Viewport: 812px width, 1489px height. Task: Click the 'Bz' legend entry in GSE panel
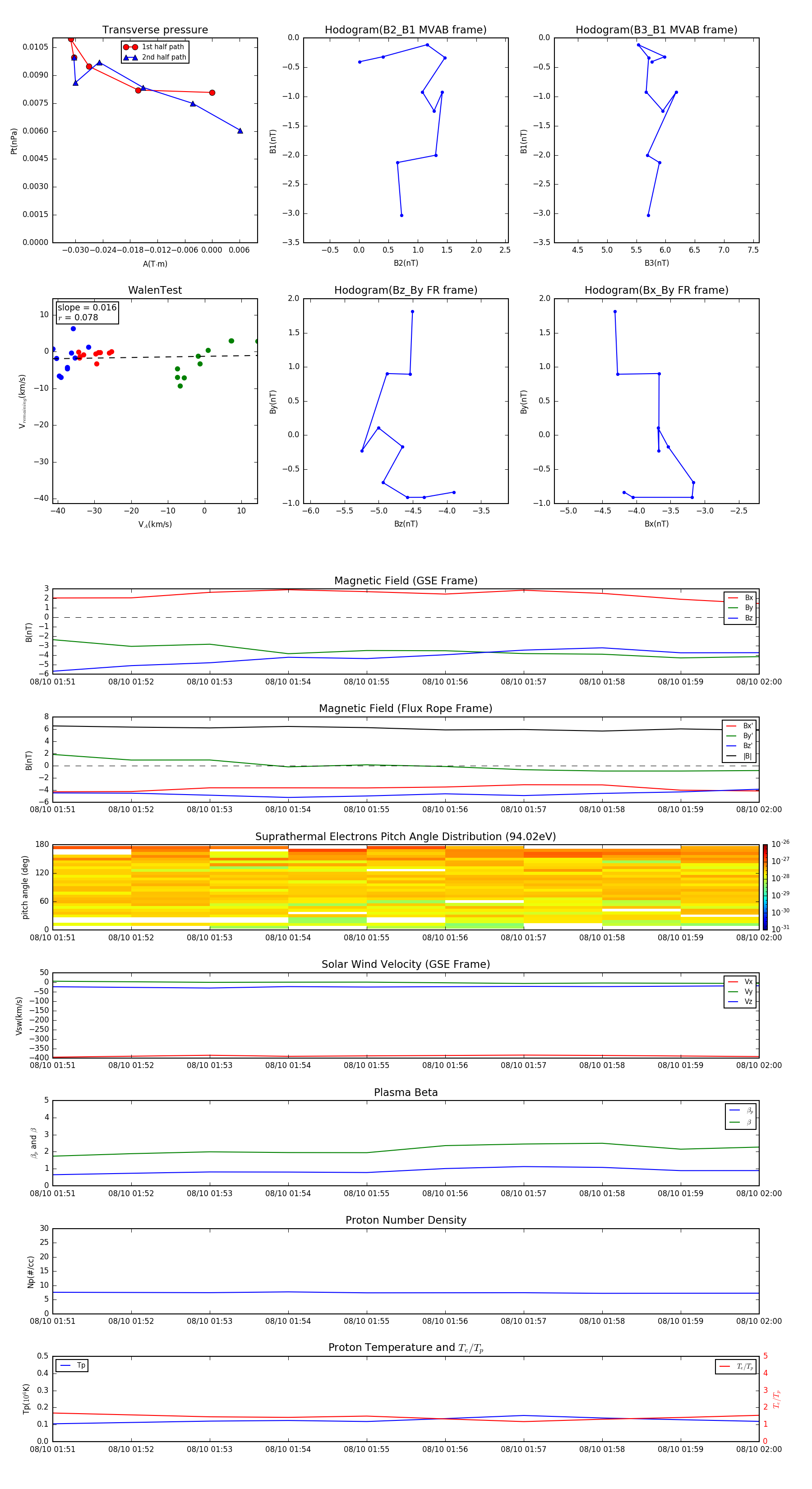pos(740,618)
